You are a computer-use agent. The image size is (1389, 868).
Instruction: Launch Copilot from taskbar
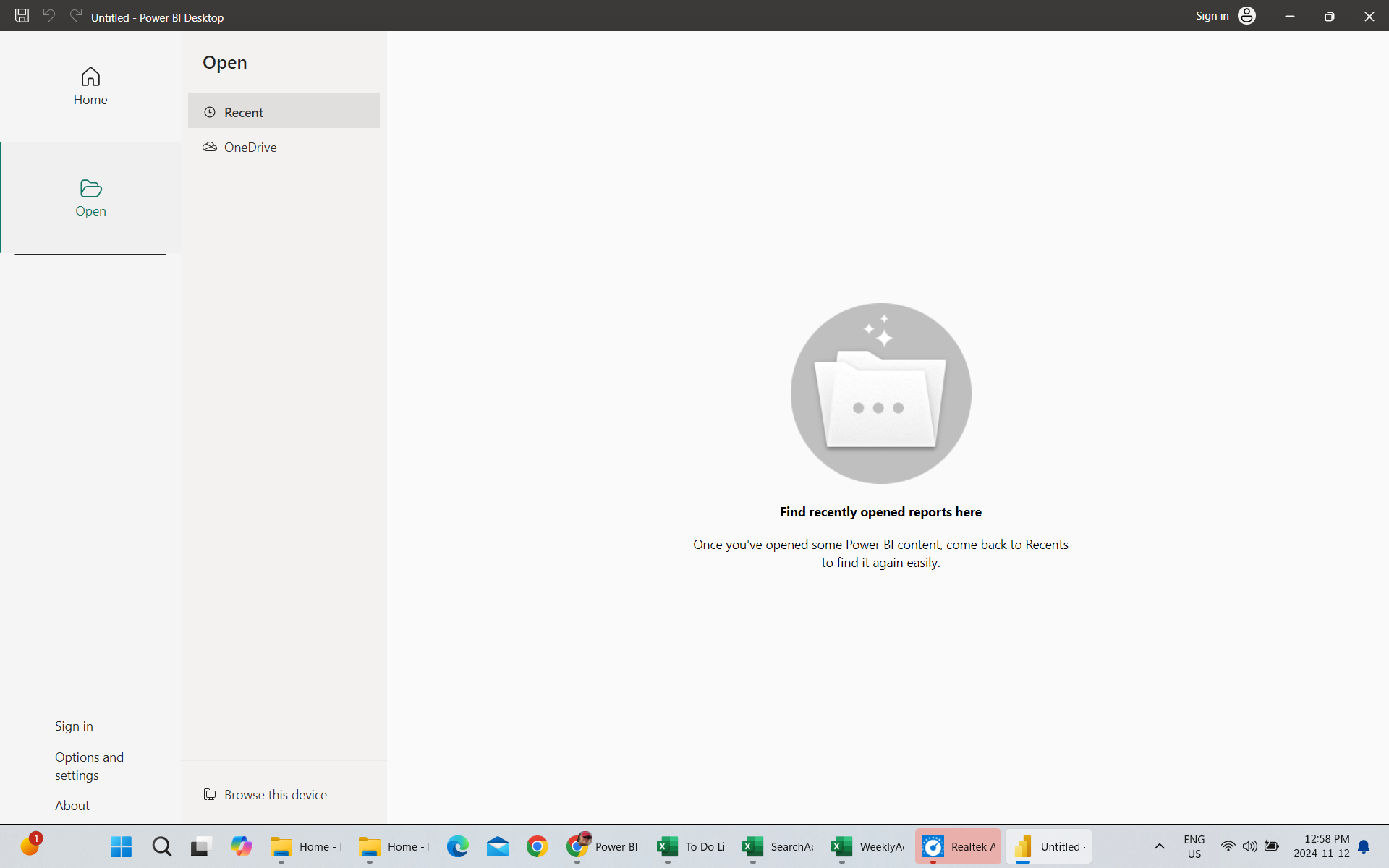click(x=241, y=846)
